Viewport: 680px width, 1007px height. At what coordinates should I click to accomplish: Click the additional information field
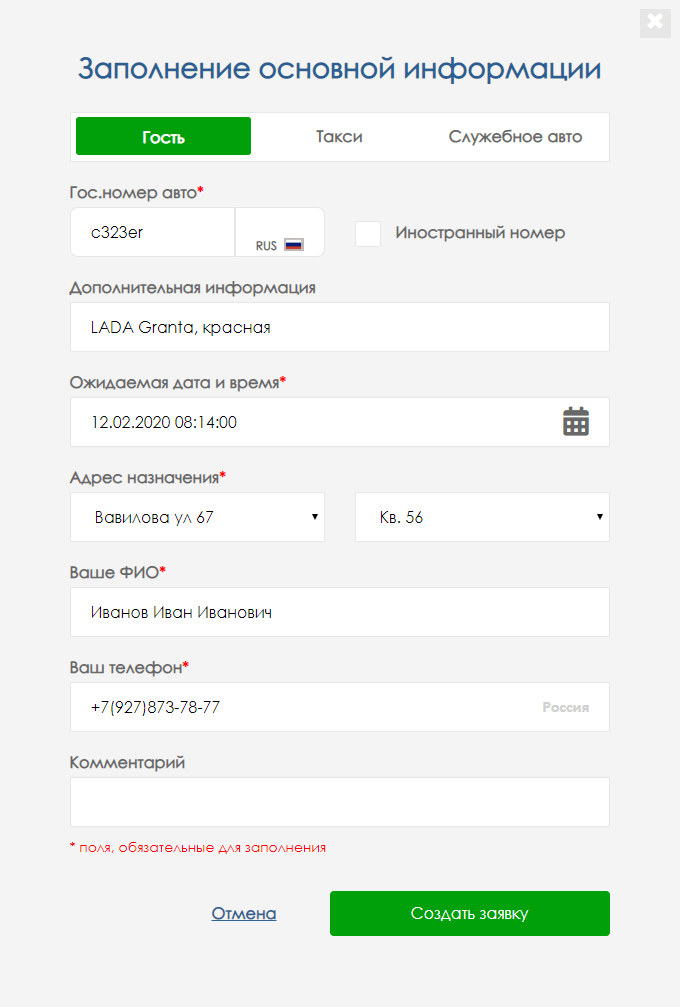(339, 327)
